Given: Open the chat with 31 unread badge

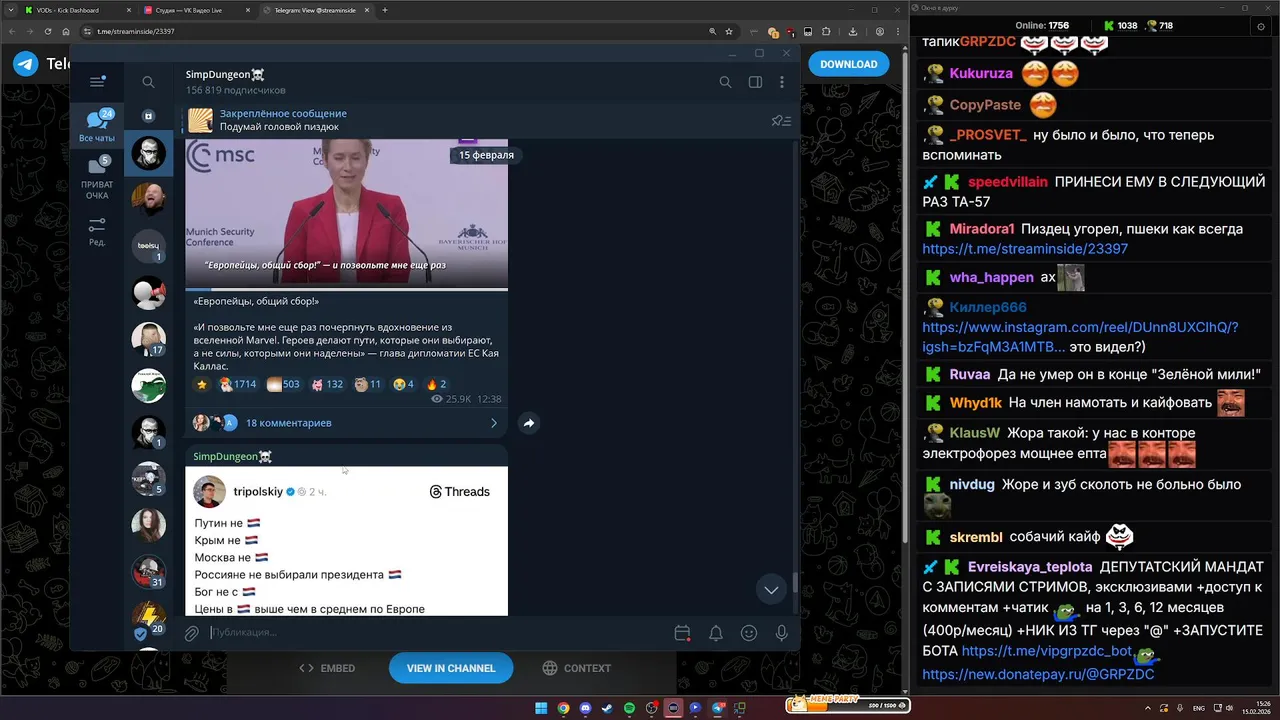Looking at the screenshot, I should 149,571.
